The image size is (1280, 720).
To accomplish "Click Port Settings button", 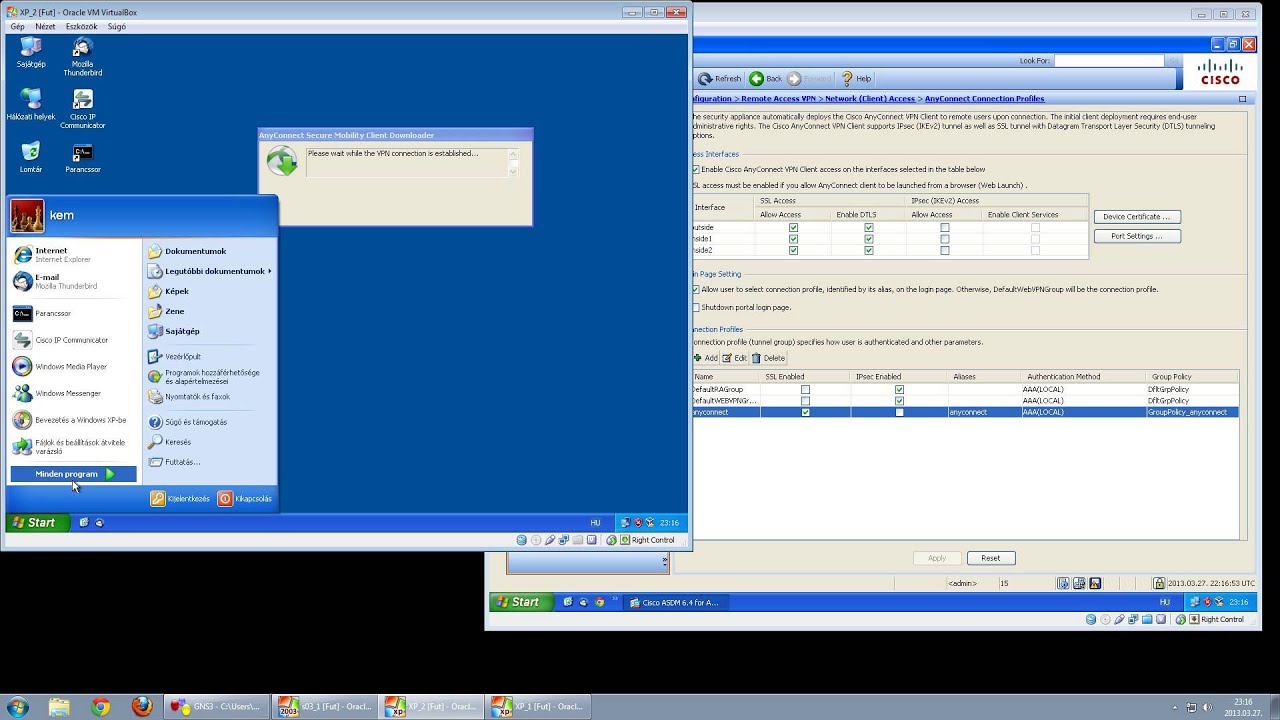I will [x=1137, y=236].
